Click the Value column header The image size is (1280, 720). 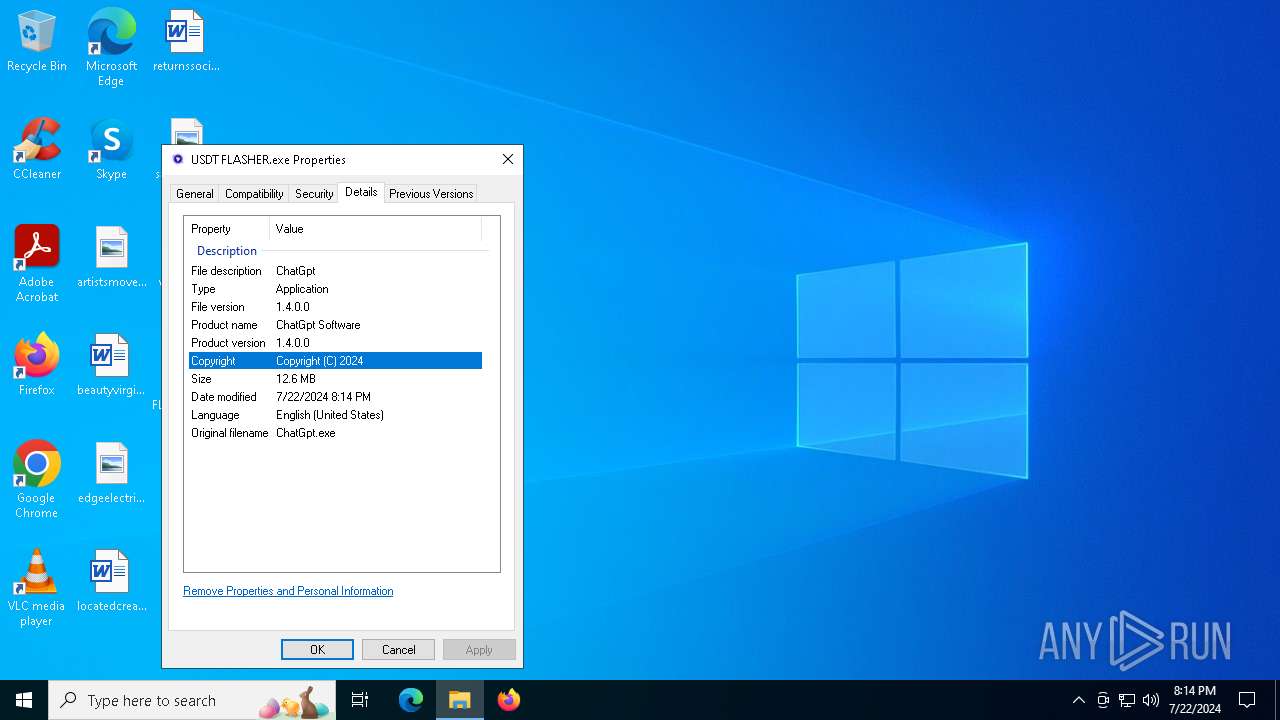pyautogui.click(x=376, y=229)
